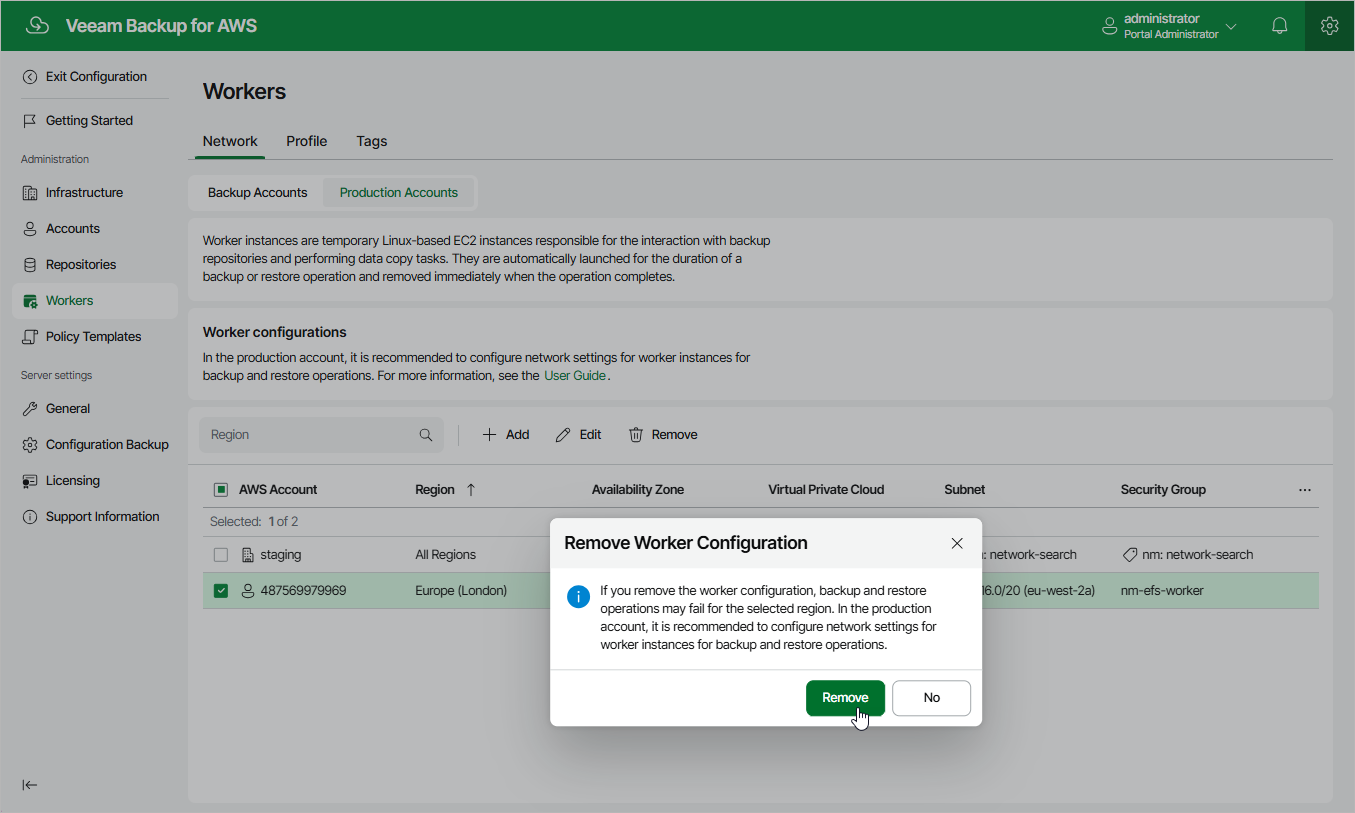The height and width of the screenshot is (813, 1355).
Task: Click the Configuration Backup gear icon
Action: 30,445
